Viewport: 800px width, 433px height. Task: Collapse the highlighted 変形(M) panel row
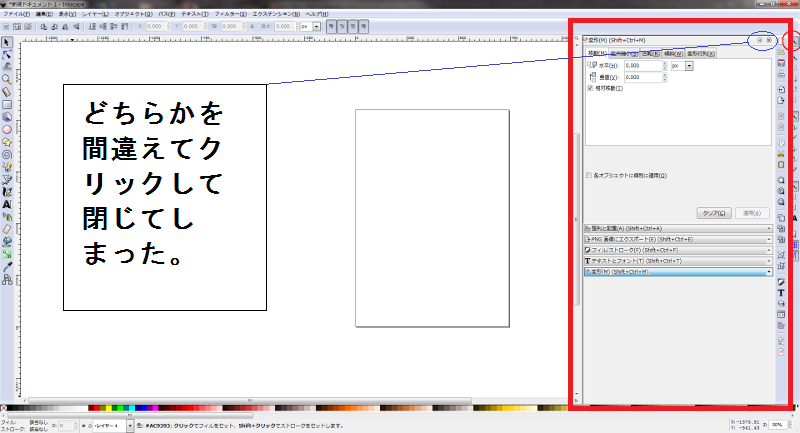point(678,272)
